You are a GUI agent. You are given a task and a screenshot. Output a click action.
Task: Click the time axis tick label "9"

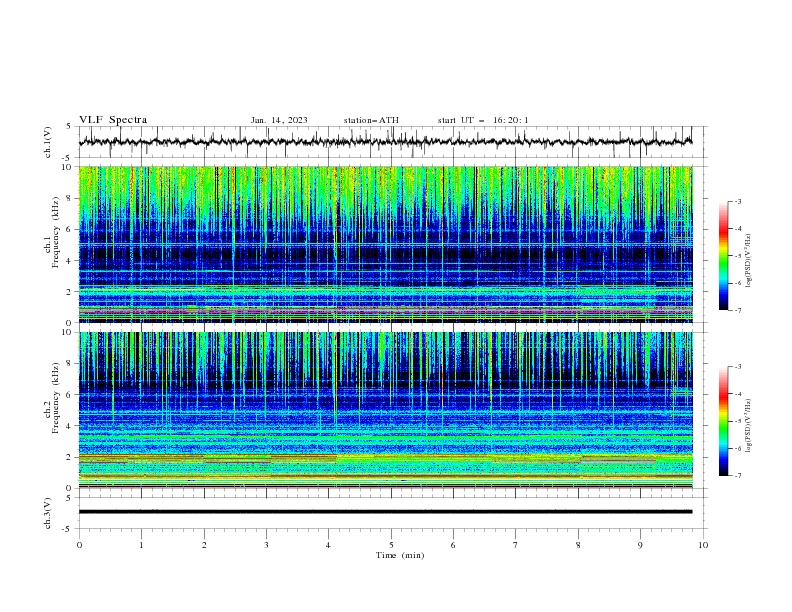[640, 545]
